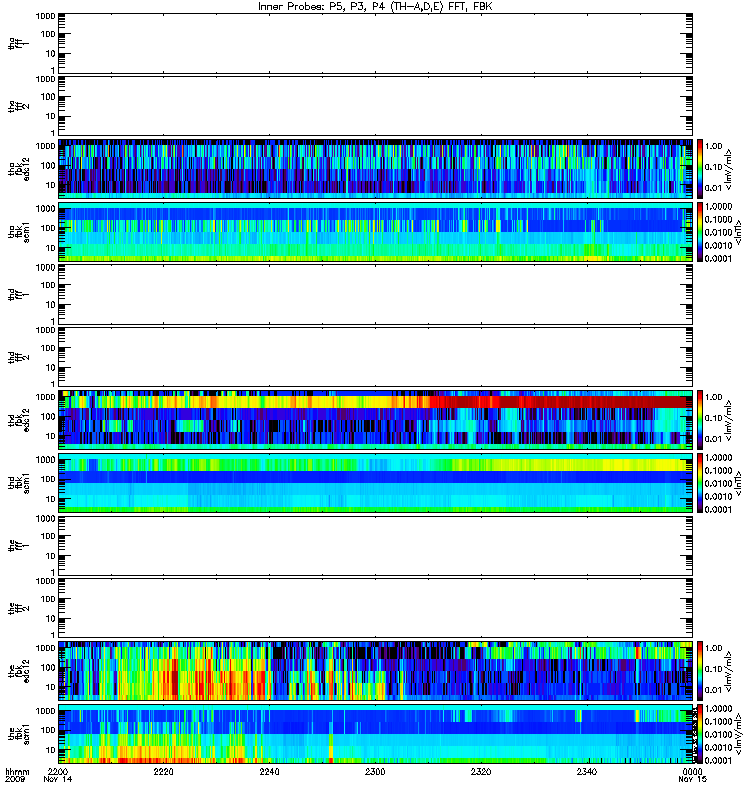Click the empty thd fff 2 panel
The height and width of the screenshot is (800, 750).
pyautogui.click(x=376, y=357)
